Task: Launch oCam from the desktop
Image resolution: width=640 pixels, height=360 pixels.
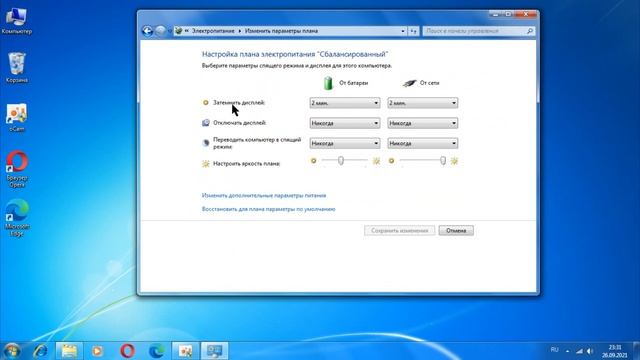Action: click(17, 118)
